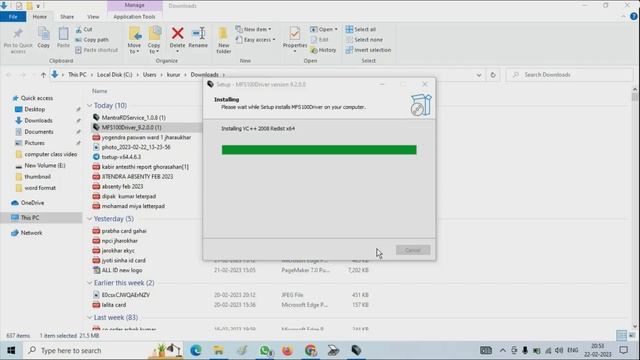
Task: Select MantraRDService_1.0.8 (1) file
Action: tap(133, 118)
